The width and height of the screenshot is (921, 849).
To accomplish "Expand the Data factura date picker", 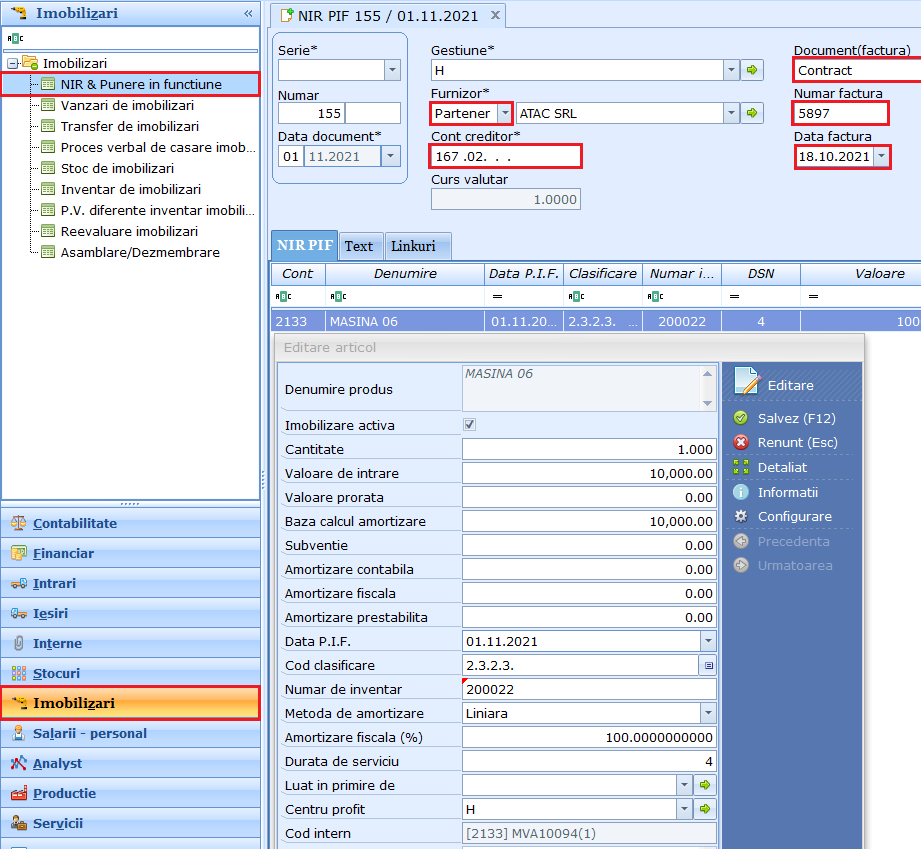I will pyautogui.click(x=881, y=157).
